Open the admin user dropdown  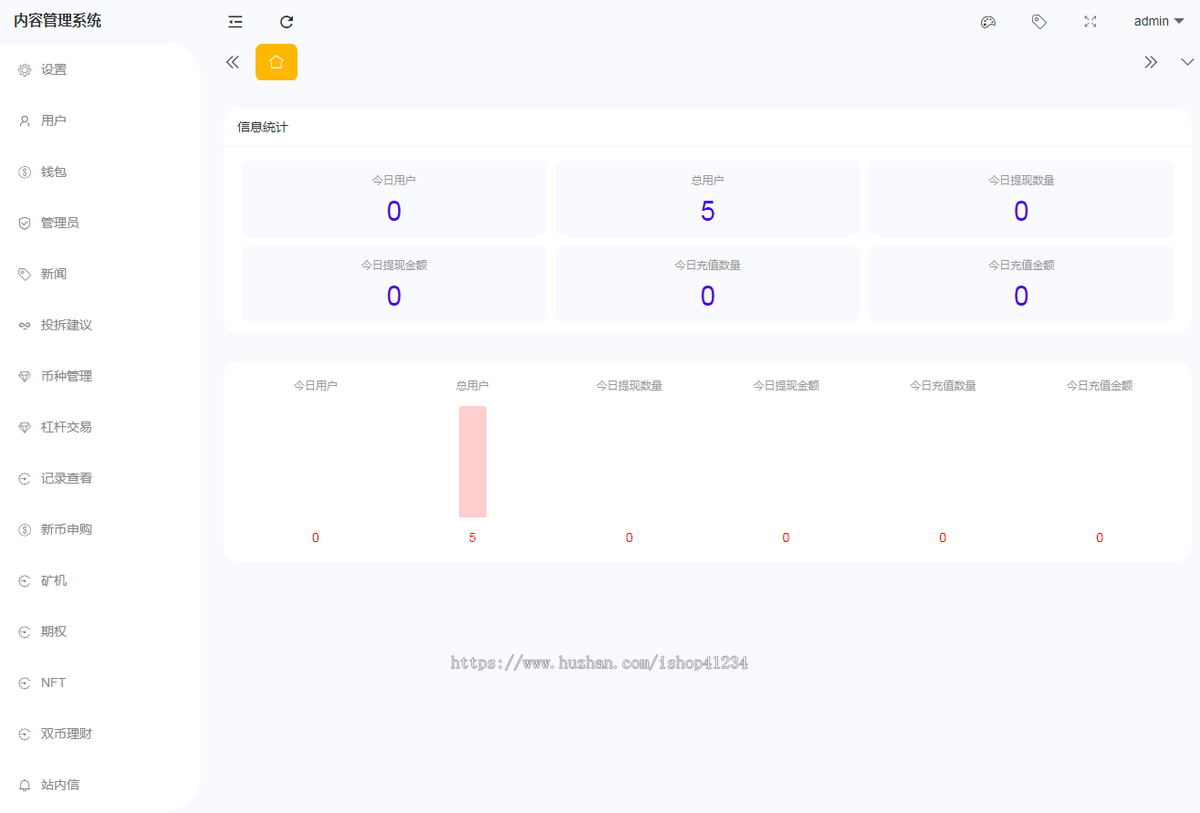(1159, 21)
